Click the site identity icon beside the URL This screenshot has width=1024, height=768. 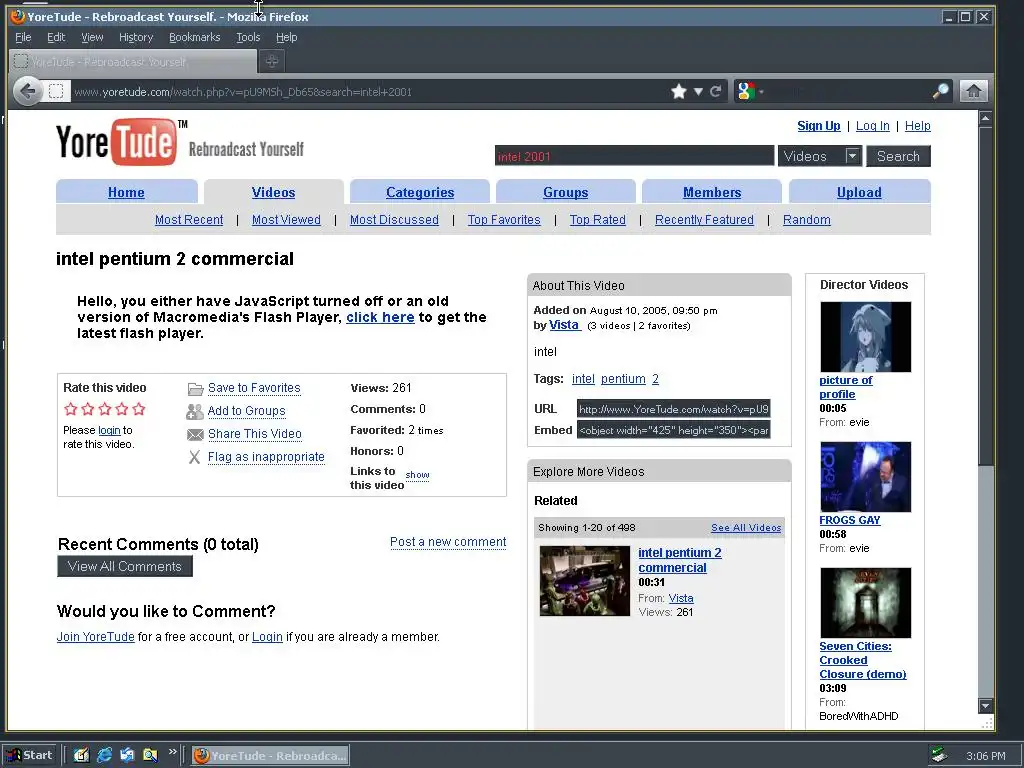56,91
